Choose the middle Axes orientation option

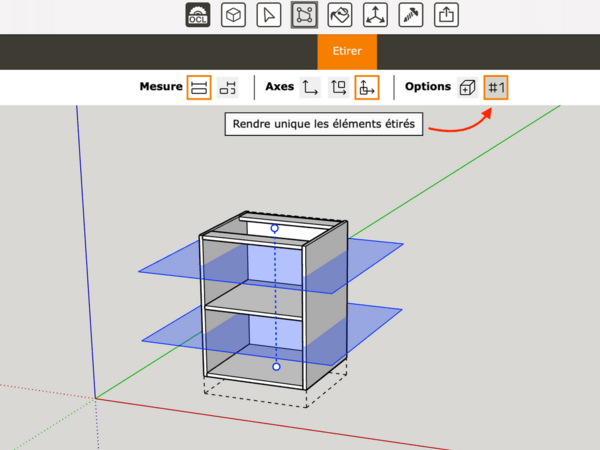(x=338, y=87)
